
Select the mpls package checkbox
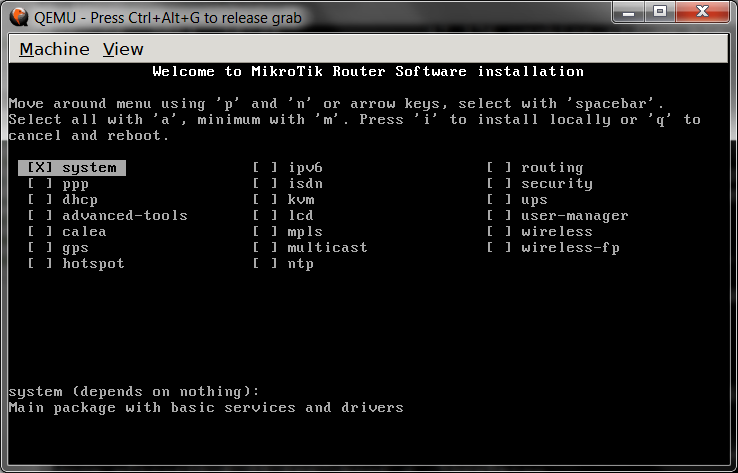(265, 232)
